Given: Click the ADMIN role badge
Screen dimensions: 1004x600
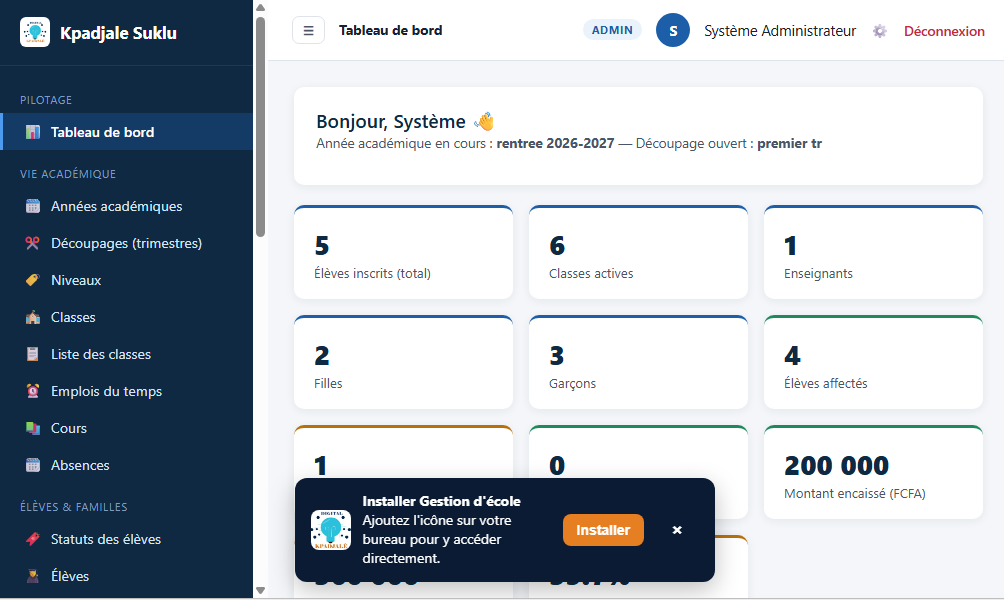Looking at the screenshot, I should click(612, 30).
